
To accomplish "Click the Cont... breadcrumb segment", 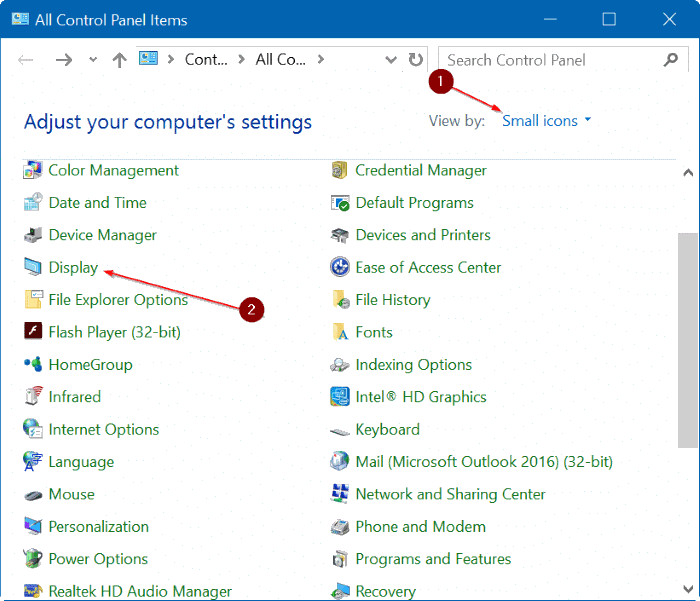I will (206, 59).
